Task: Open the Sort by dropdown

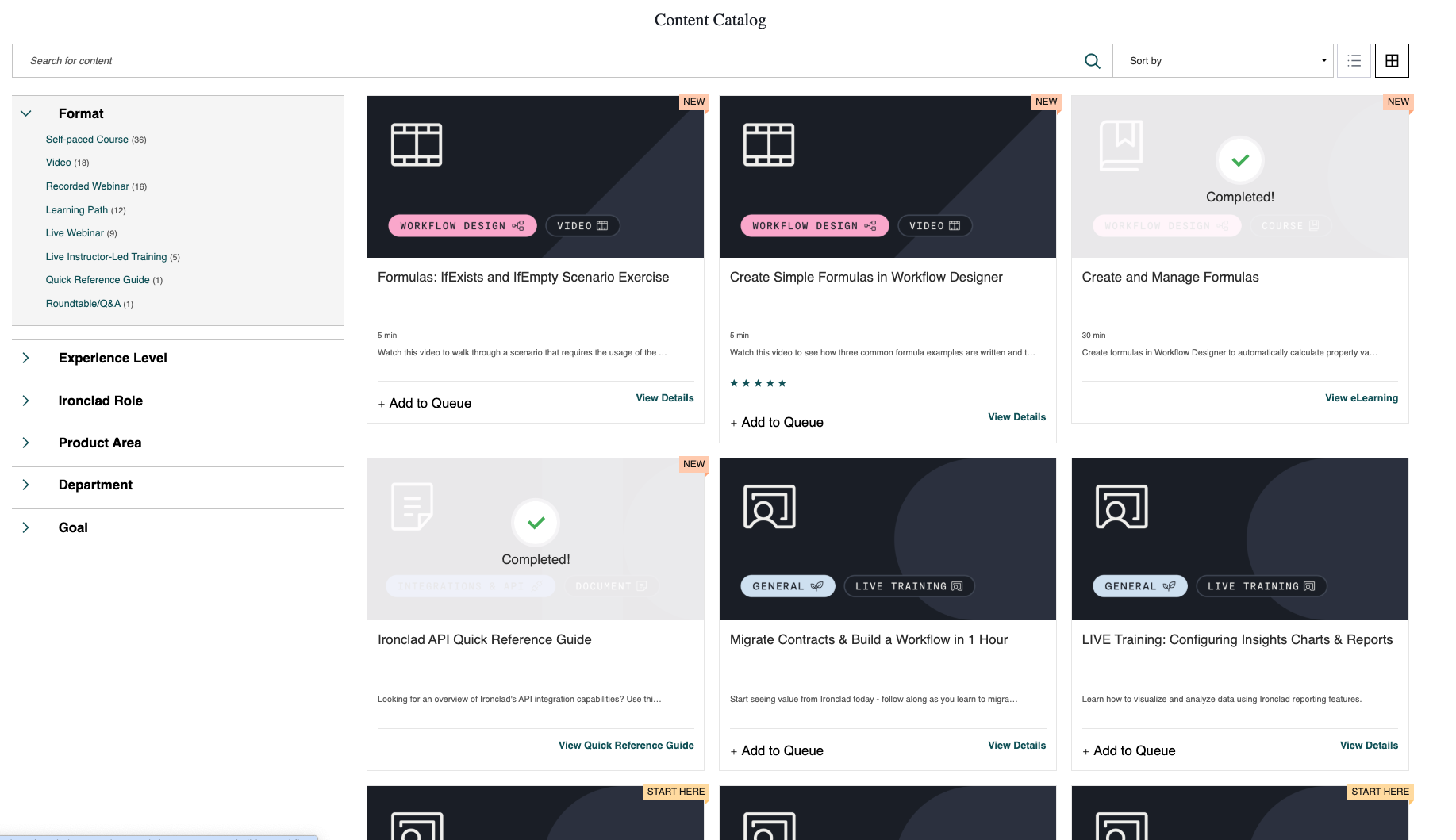Action: [x=1223, y=61]
